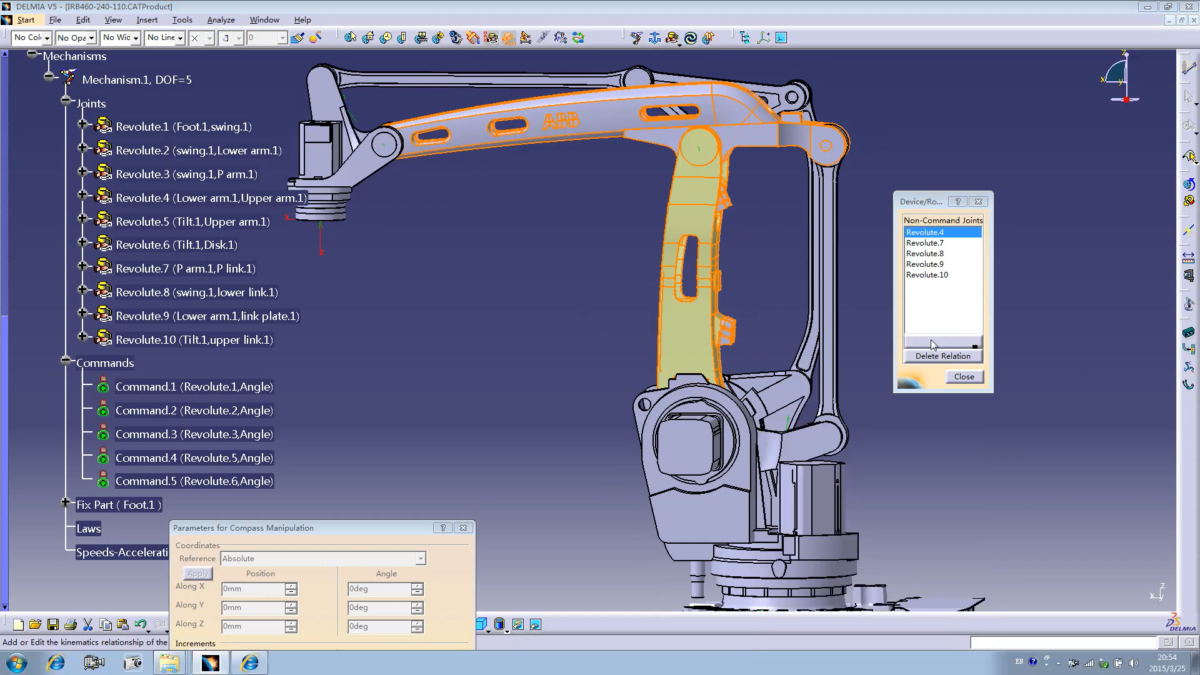
Task: Open the Tools menu
Action: [x=182, y=19]
